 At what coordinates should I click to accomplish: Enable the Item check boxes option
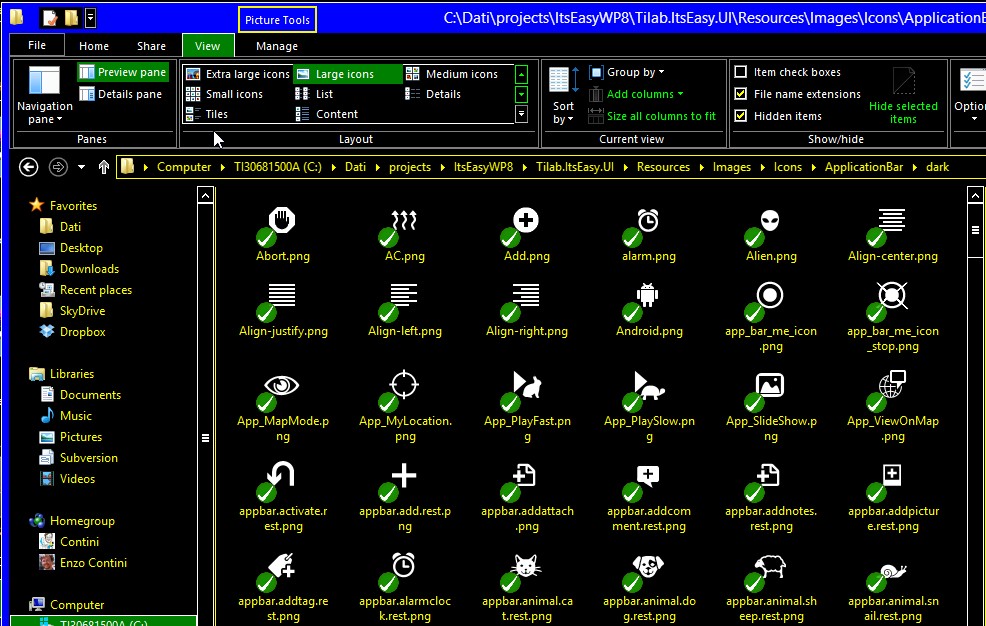pos(741,72)
